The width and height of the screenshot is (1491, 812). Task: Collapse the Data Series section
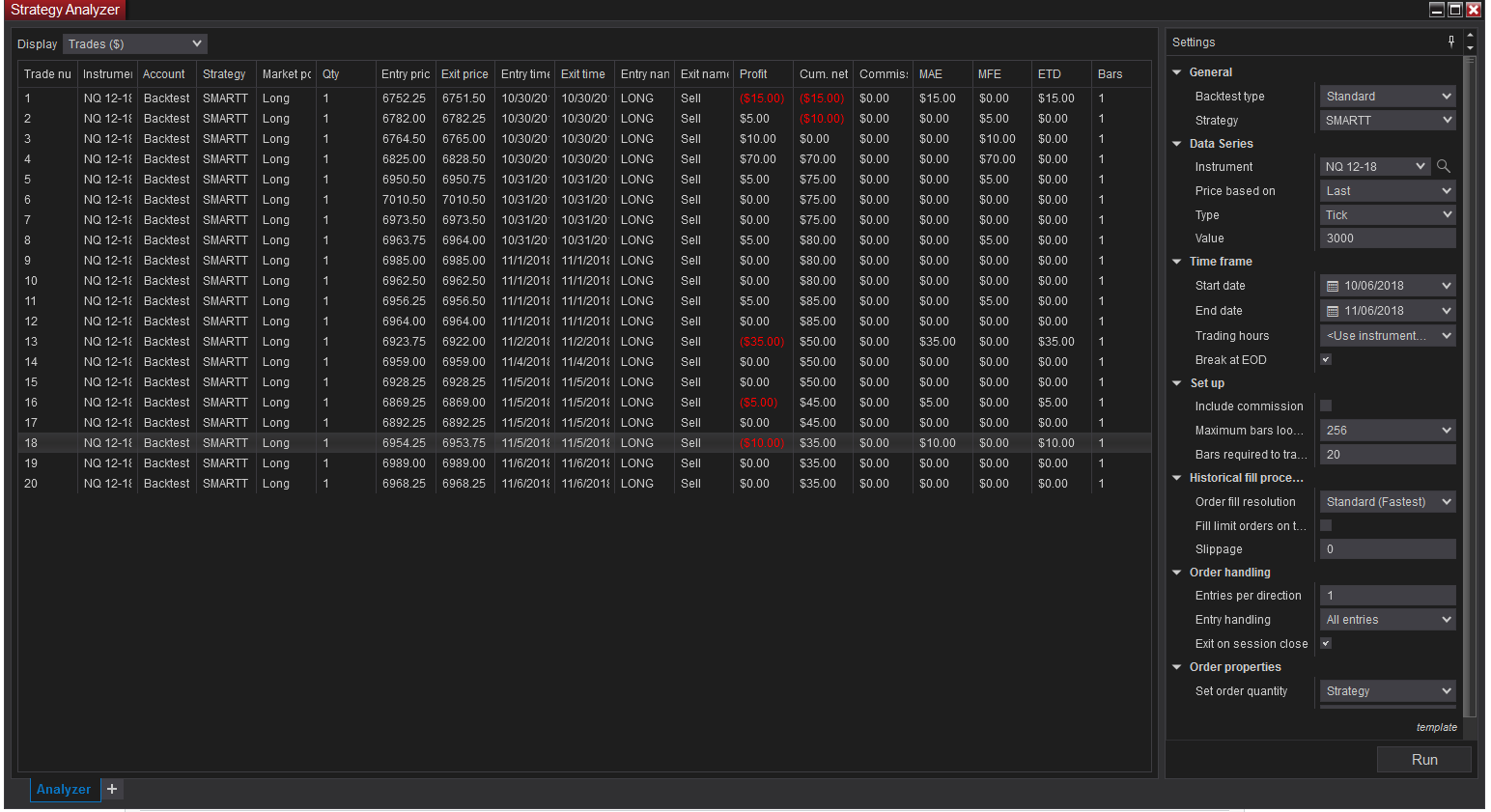coord(1177,144)
